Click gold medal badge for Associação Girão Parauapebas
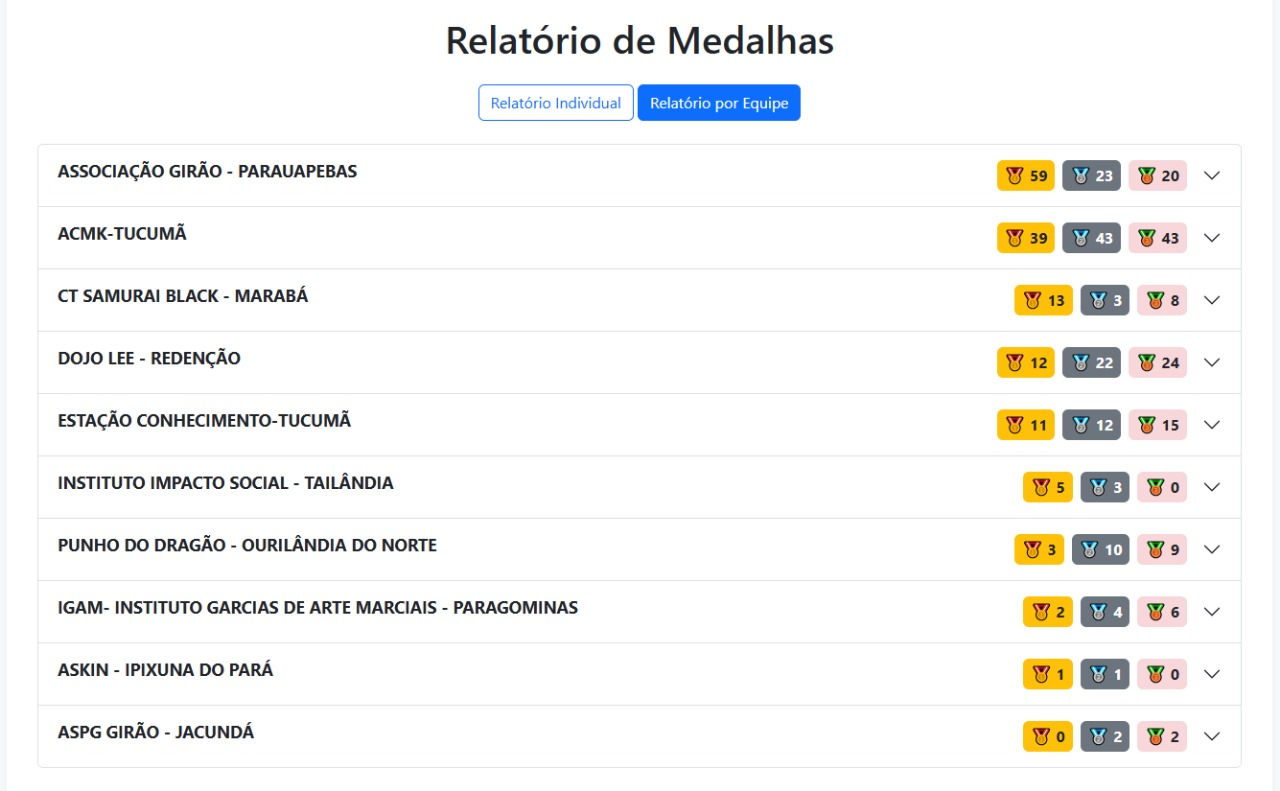 1026,176
